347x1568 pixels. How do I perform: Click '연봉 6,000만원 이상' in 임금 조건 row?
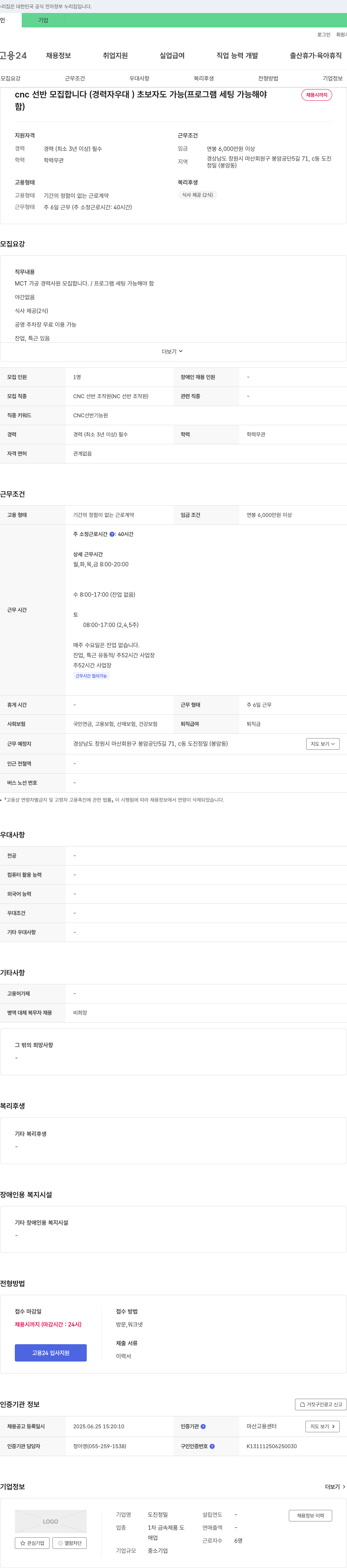[x=269, y=515]
